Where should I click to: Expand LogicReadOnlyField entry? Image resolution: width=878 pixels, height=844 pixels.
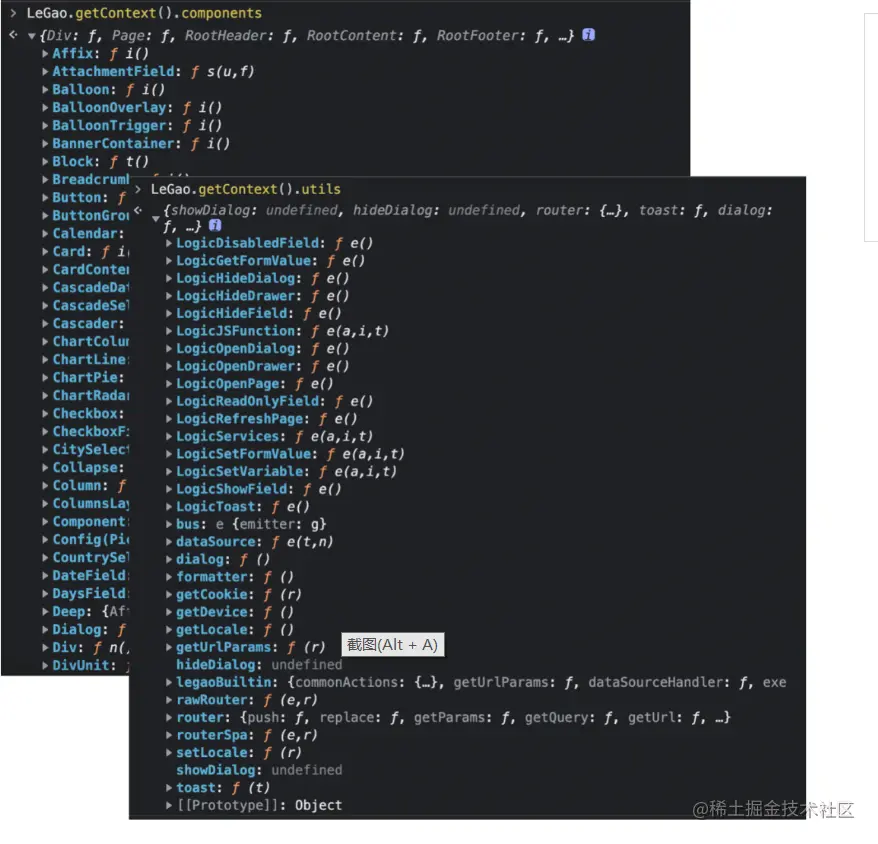(169, 401)
